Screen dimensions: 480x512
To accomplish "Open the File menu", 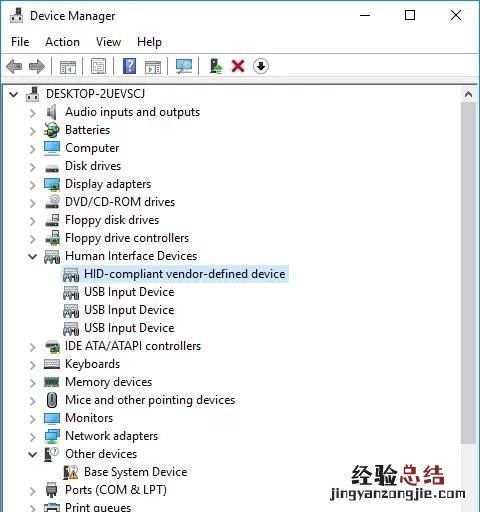I will [x=20, y=42].
